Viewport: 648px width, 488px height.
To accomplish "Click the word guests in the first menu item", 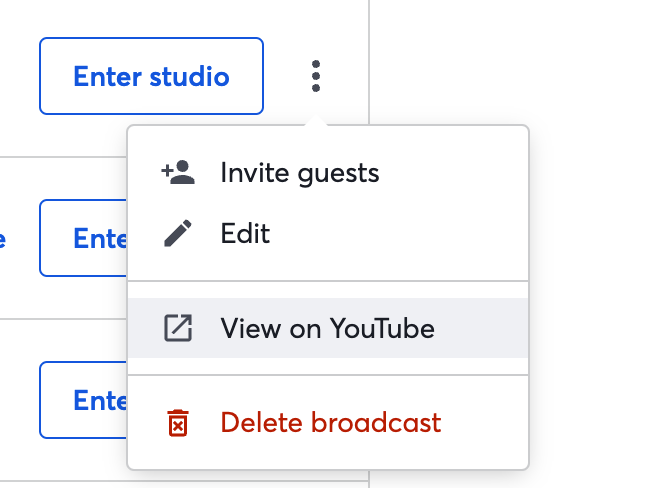I will (338, 174).
